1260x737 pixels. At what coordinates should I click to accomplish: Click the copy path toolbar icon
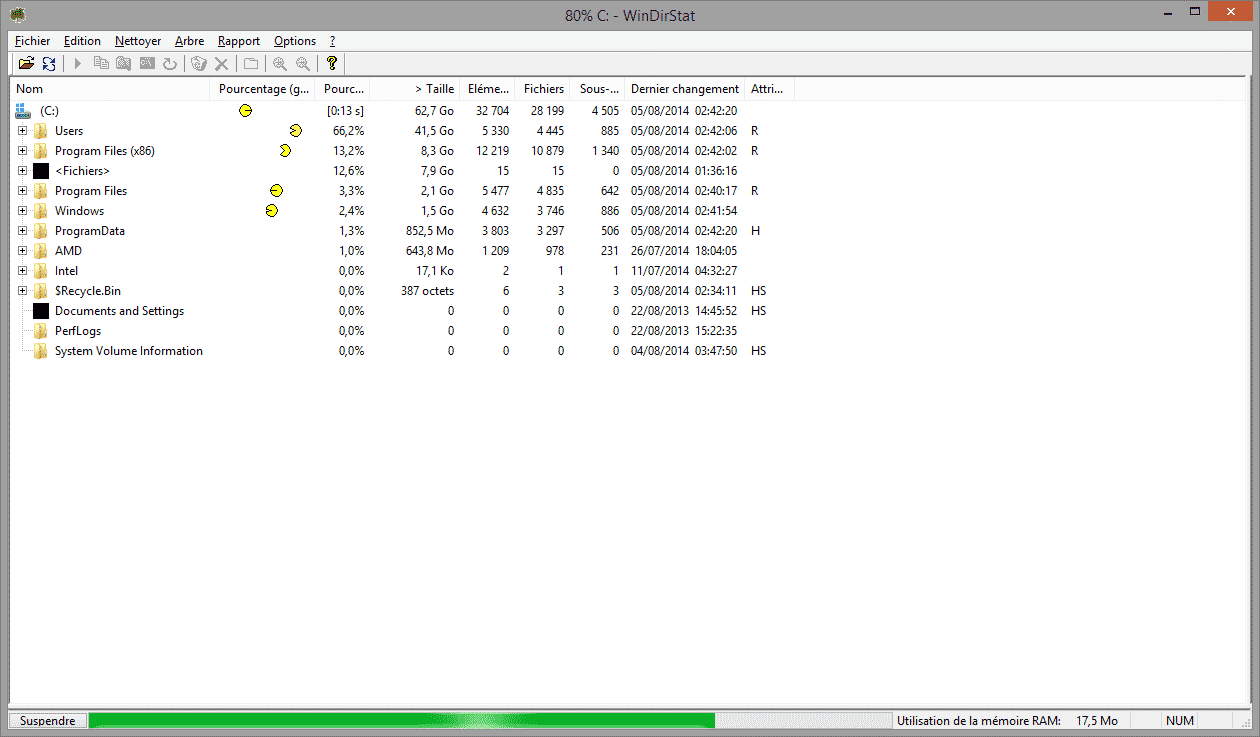pos(101,64)
